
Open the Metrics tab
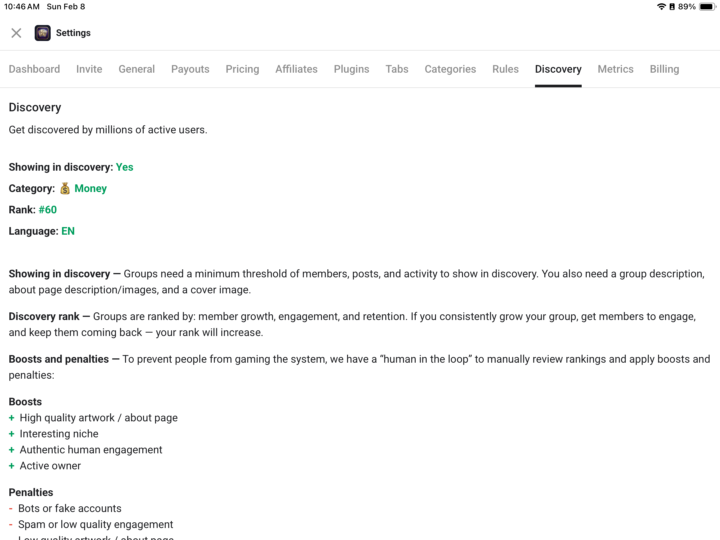coord(615,69)
